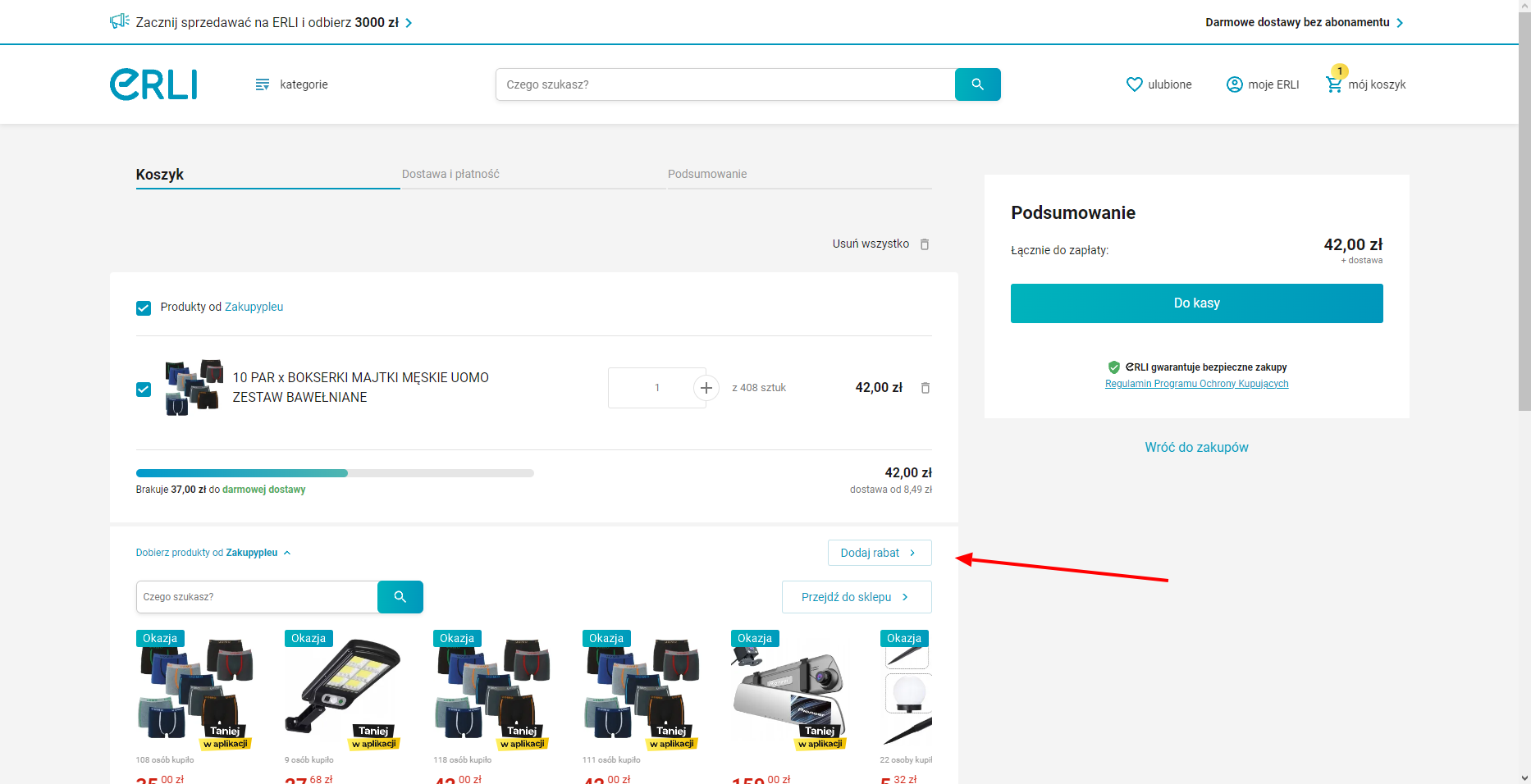The image size is (1531, 784).
Task: Select the "Dostawa i płatność" step tab
Action: pyautogui.click(x=533, y=174)
